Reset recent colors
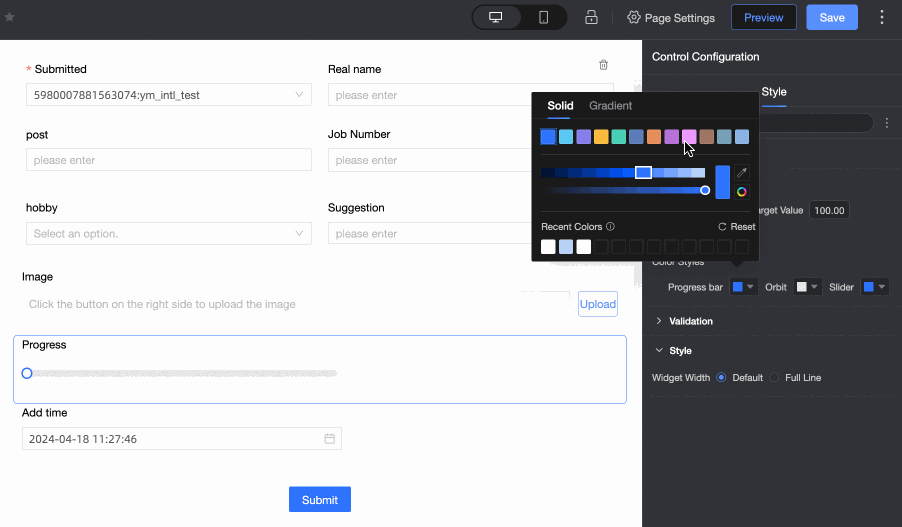The height and width of the screenshot is (527, 902). 737,227
